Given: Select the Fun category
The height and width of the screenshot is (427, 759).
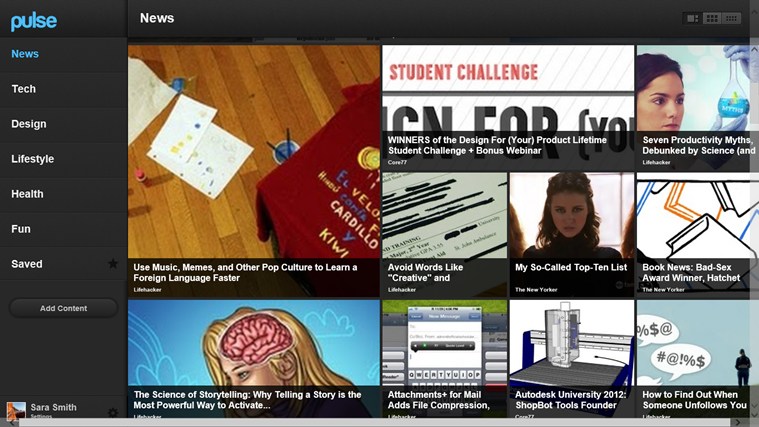Looking at the screenshot, I should [x=63, y=229].
